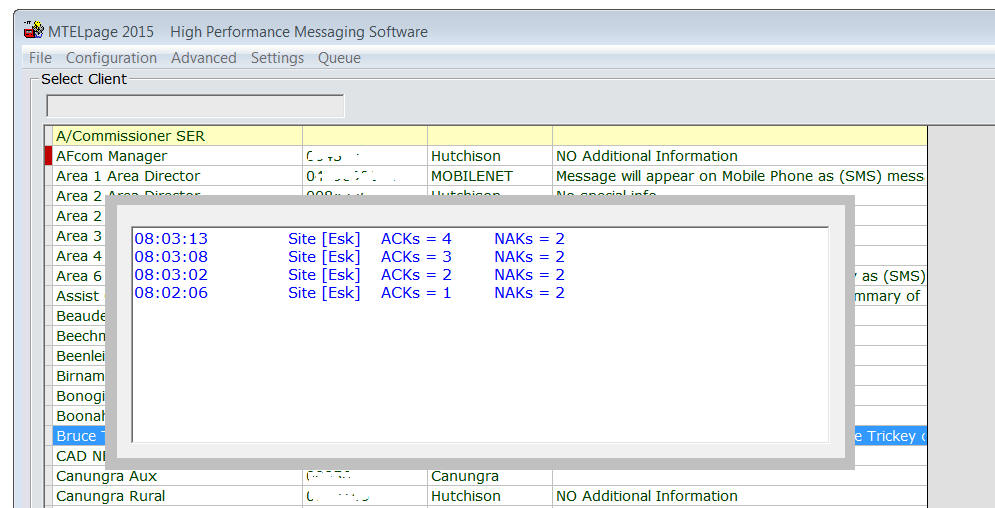Click ACKs = 4 in log
This screenshot has width=995, height=508.
416,239
